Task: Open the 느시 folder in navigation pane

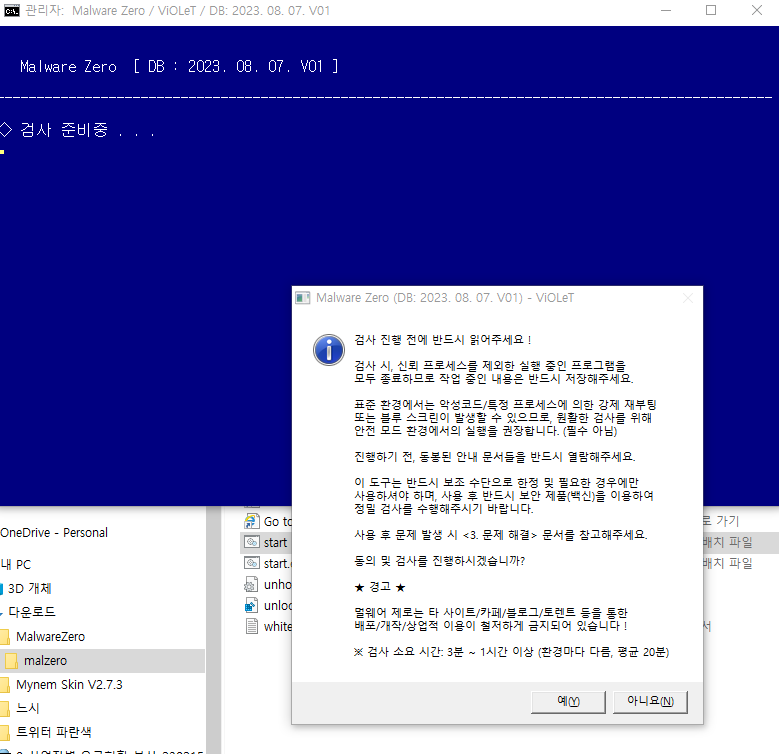Action: (x=27, y=708)
